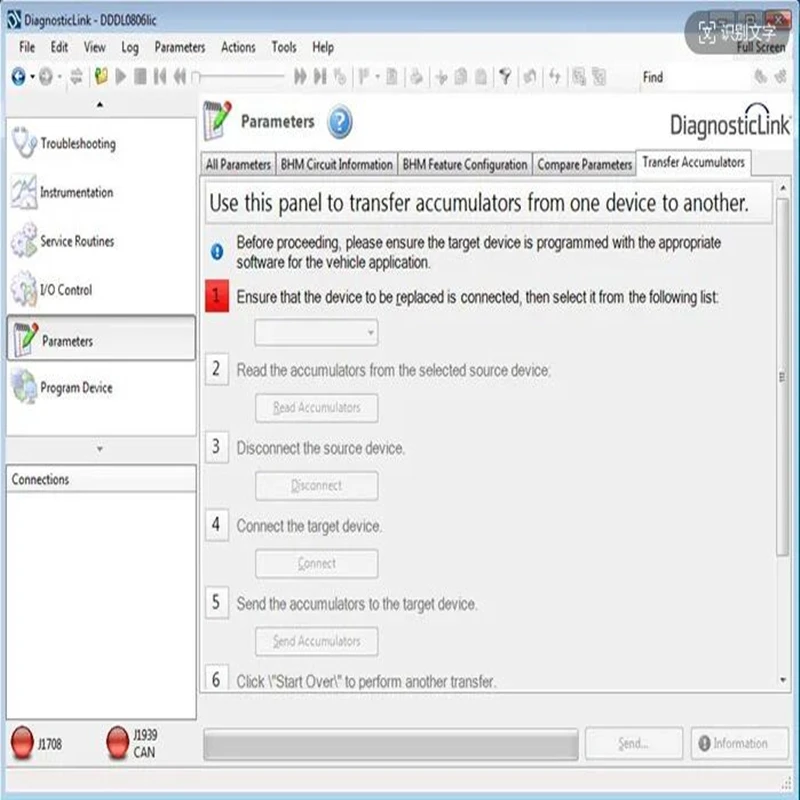Open the source device selection dropdown
The image size is (800, 800).
(316, 333)
